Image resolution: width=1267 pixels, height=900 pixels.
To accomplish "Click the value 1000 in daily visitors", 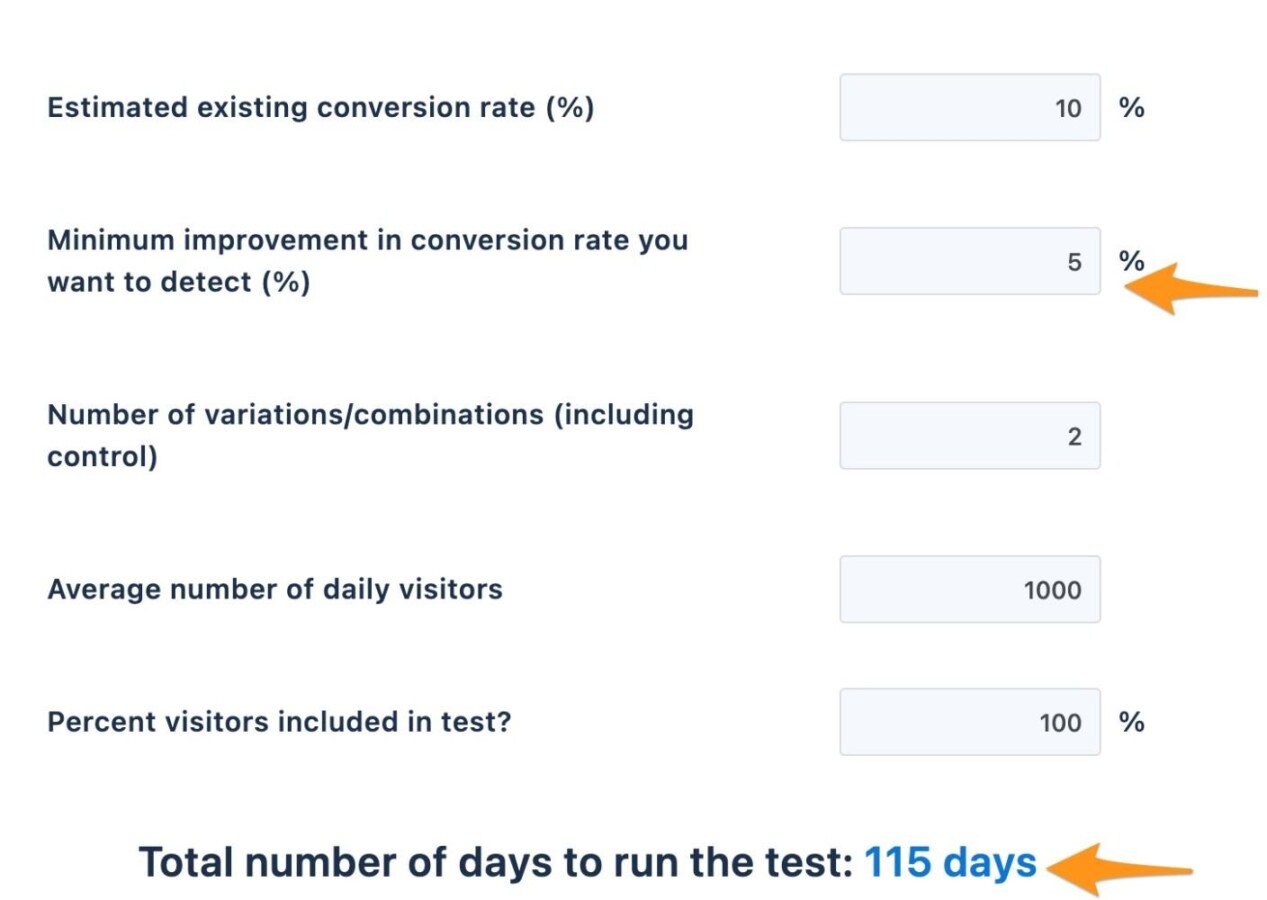I will coord(1052,590).
